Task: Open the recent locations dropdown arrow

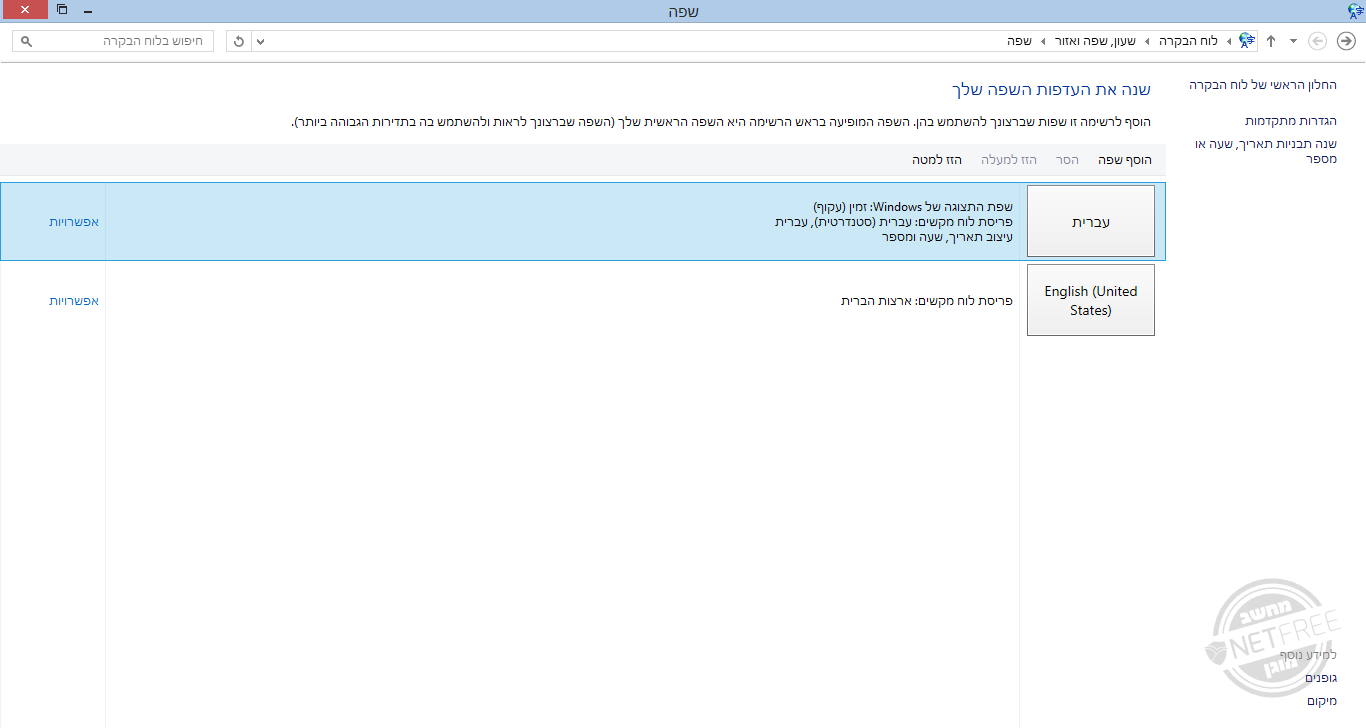Action: pyautogui.click(x=1294, y=41)
